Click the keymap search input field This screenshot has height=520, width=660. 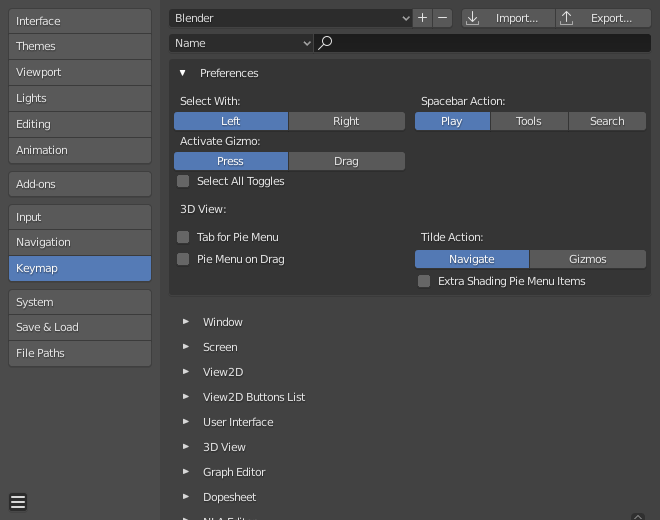[x=490, y=43]
